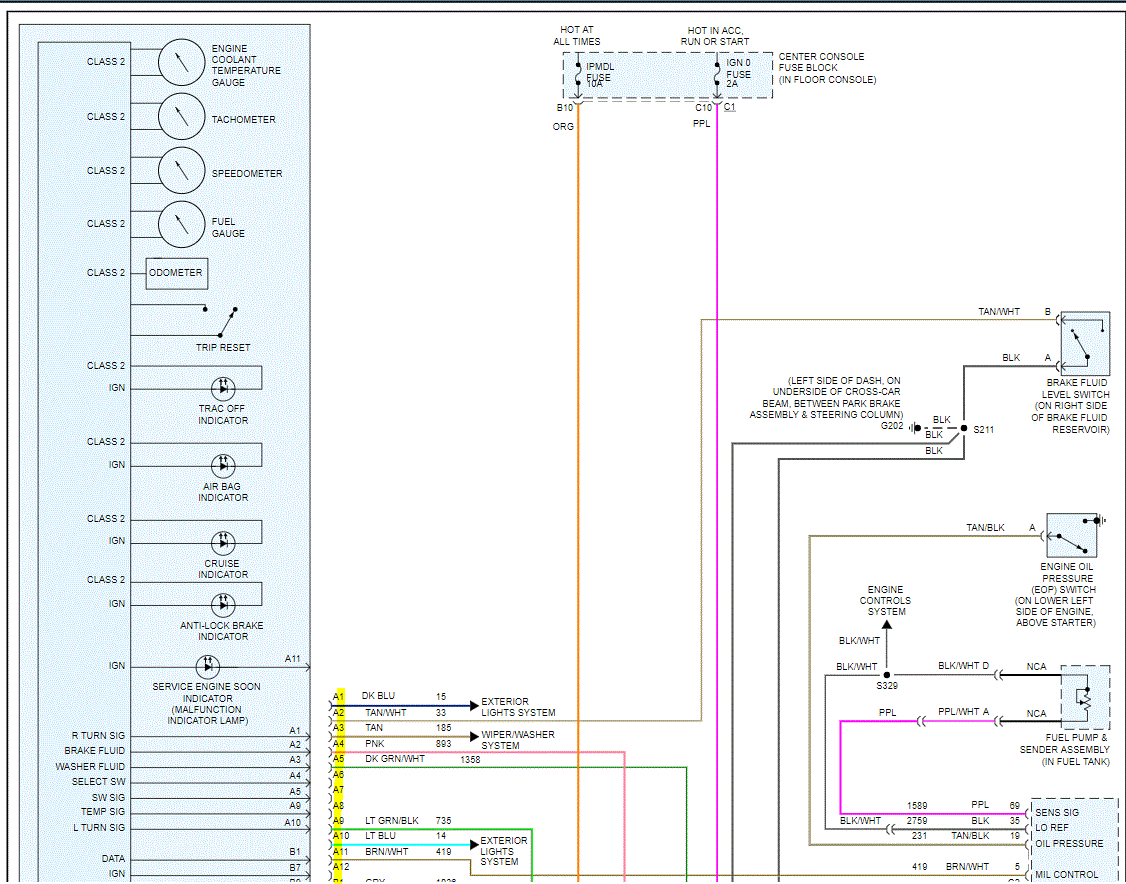Follow the Engine Controls System arrow

click(886, 625)
